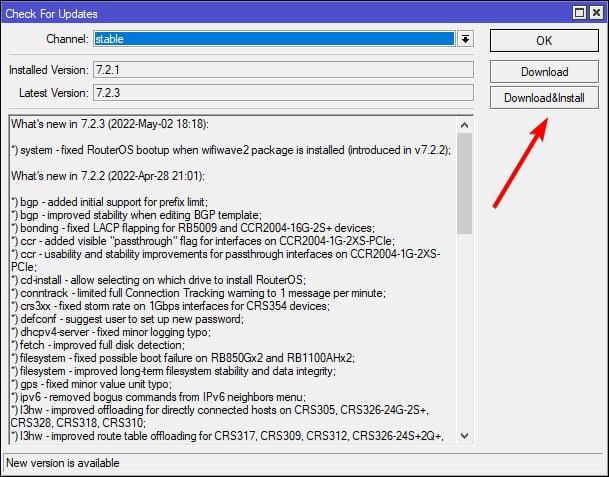Click the 'bgp - added initial support' line

coord(109,202)
